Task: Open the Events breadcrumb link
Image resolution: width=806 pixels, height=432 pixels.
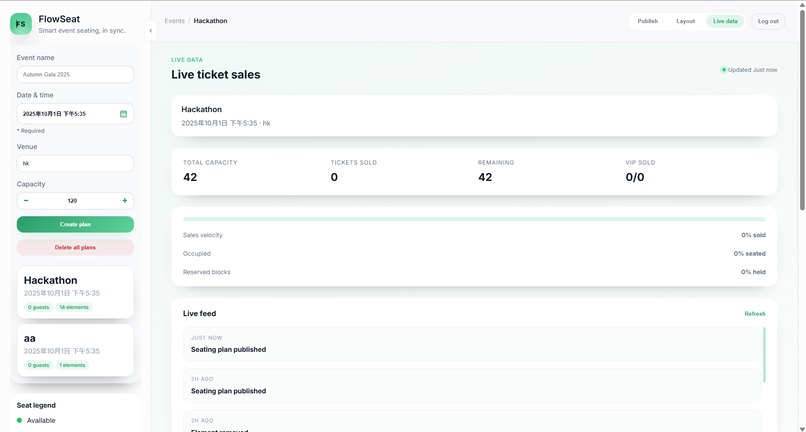Action: 174,21
